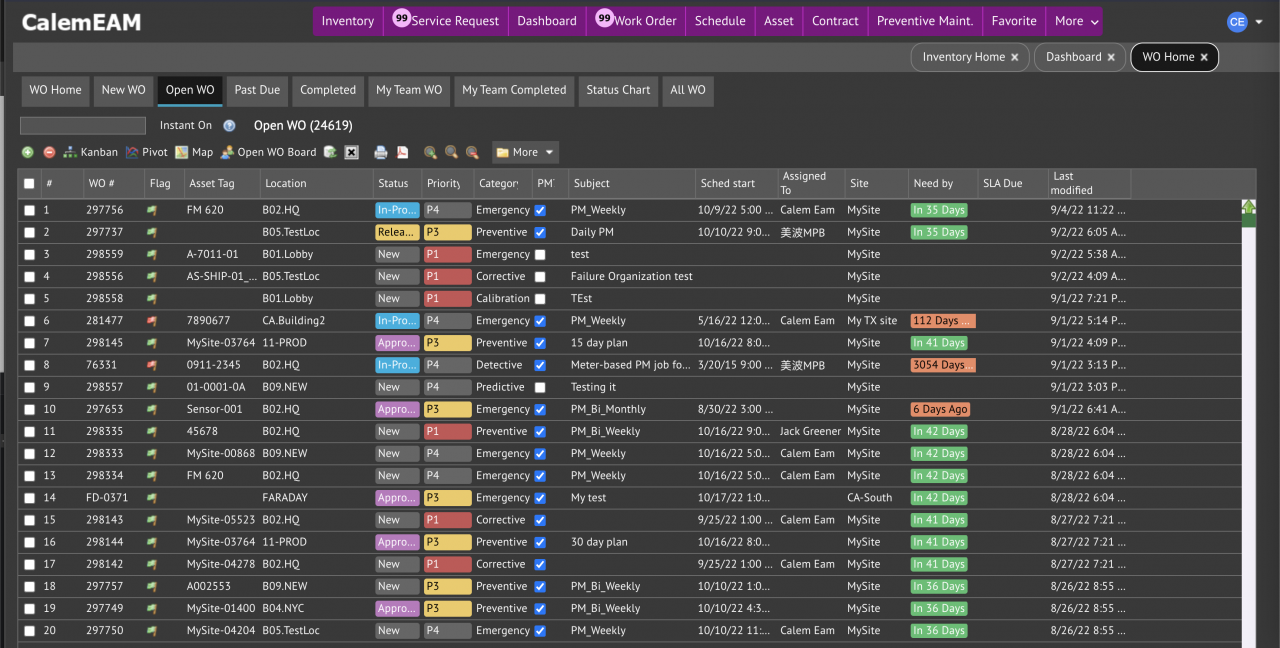Viewport: 1280px width, 648px height.
Task: Click the flag icon for WO 297756
Action: click(x=153, y=210)
